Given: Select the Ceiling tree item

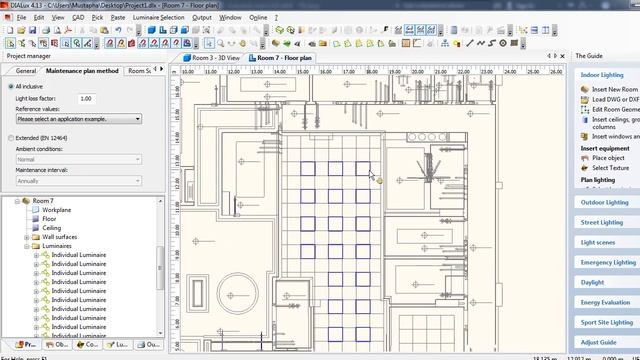Looking at the screenshot, I should (51, 228).
